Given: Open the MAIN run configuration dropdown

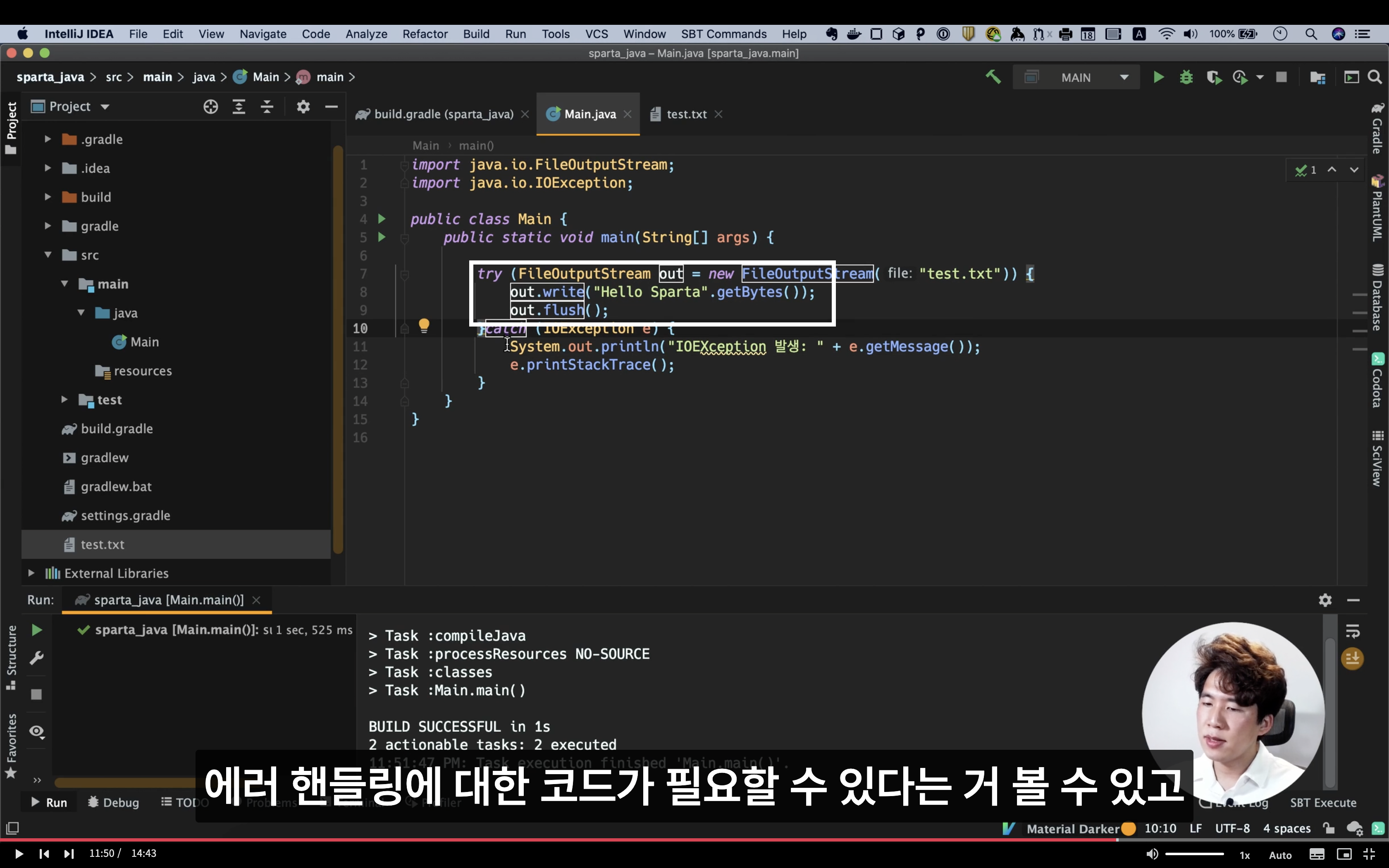Looking at the screenshot, I should pos(1076,77).
